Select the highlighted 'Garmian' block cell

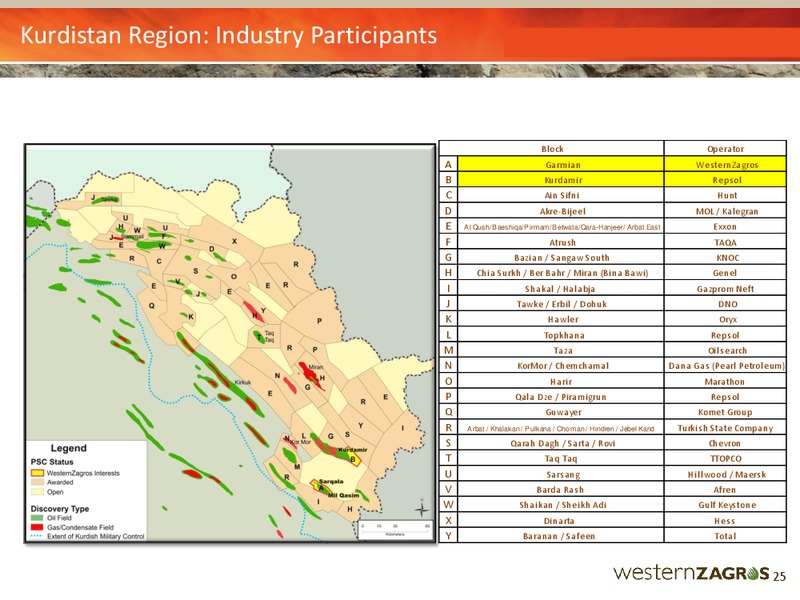click(561, 164)
